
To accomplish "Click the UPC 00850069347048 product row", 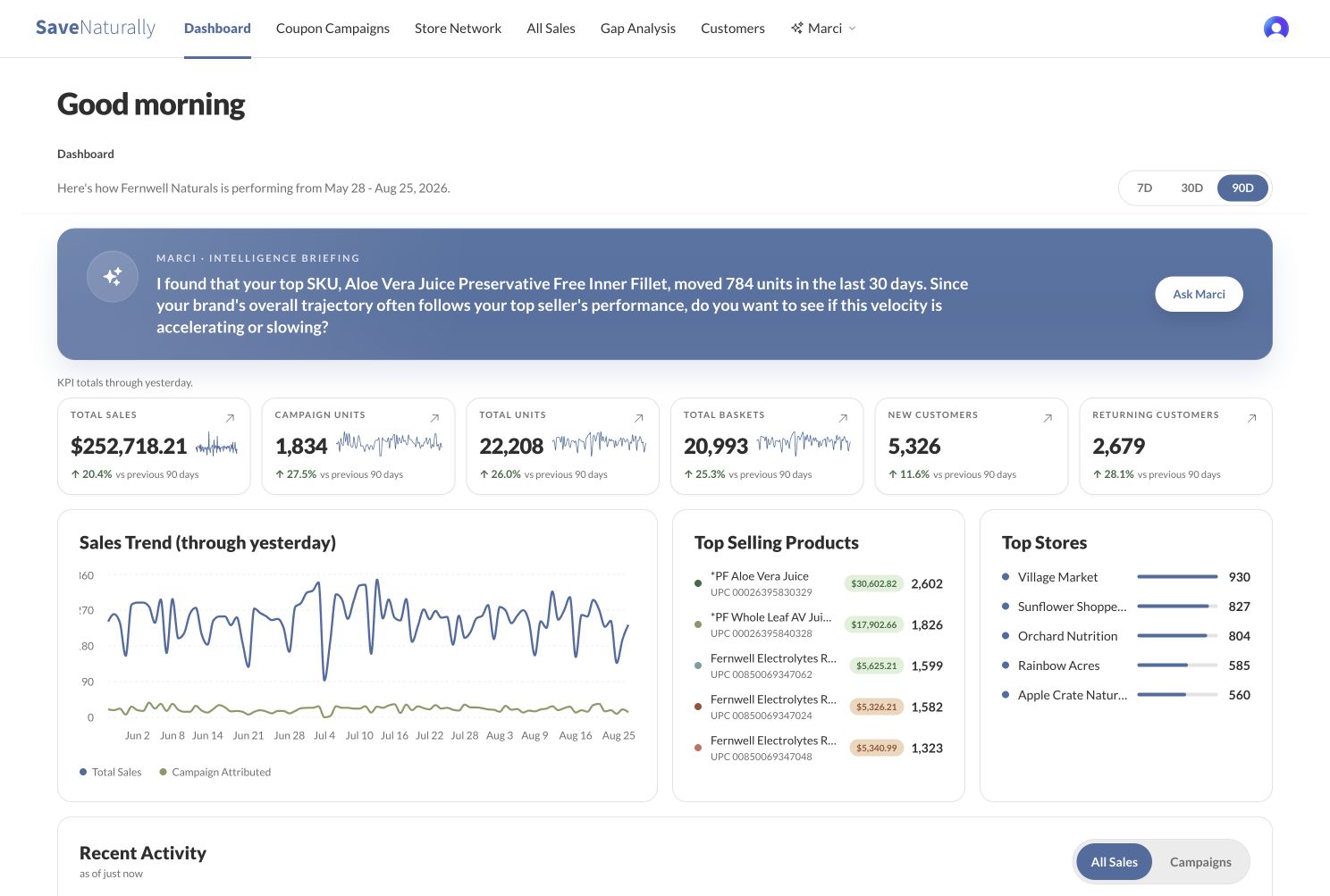I will pos(819,748).
